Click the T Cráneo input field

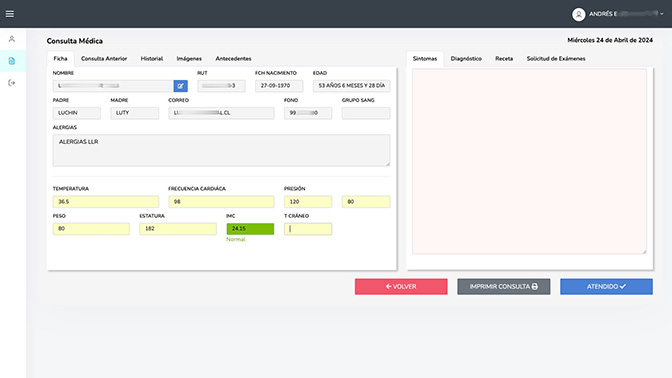(x=308, y=229)
